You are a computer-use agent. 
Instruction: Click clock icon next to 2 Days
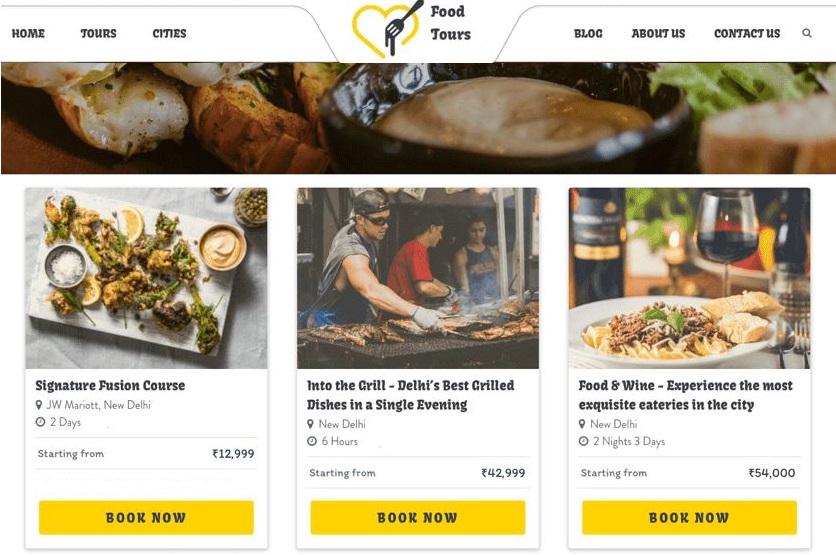39,423
